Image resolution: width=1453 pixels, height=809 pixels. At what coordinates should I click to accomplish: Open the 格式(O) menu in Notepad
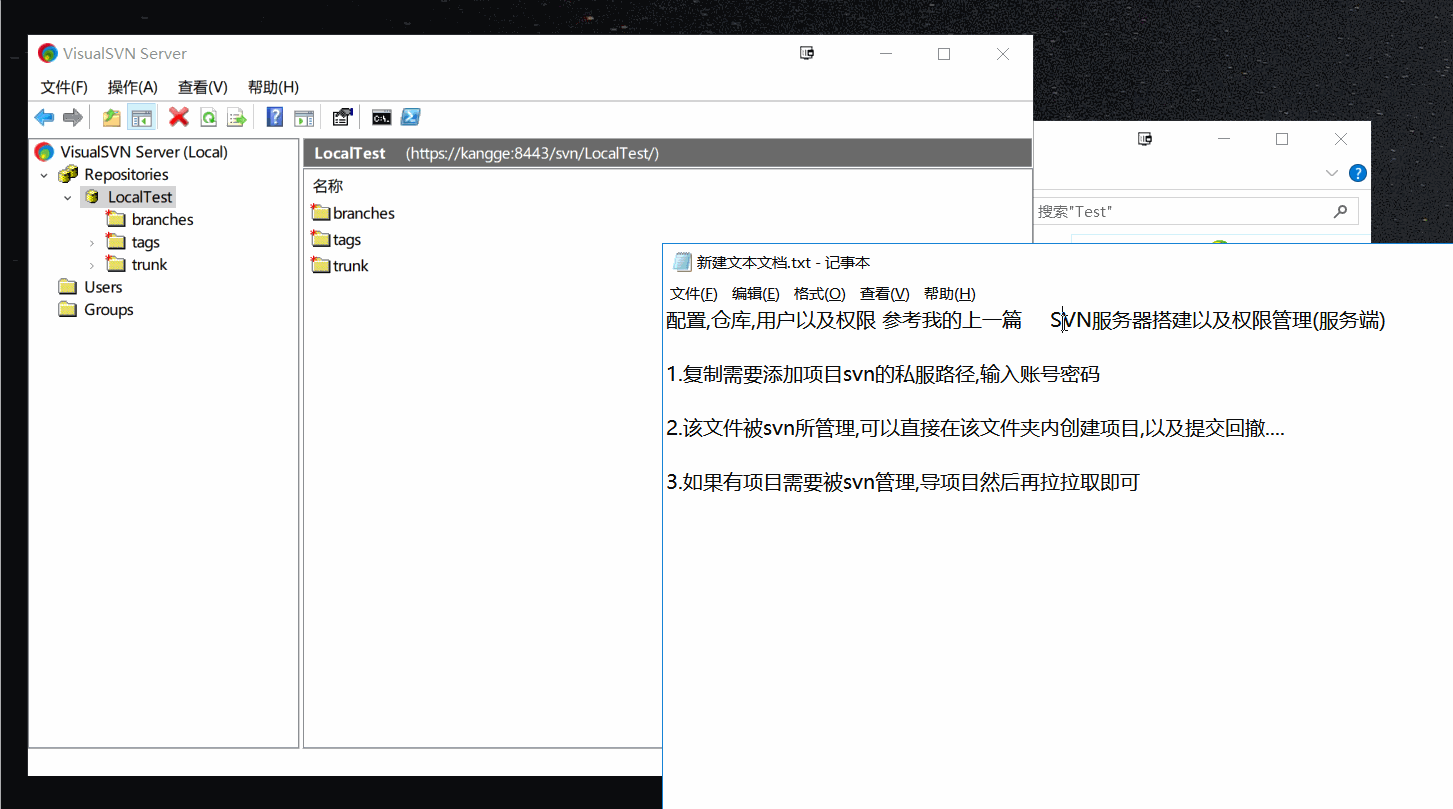click(819, 293)
